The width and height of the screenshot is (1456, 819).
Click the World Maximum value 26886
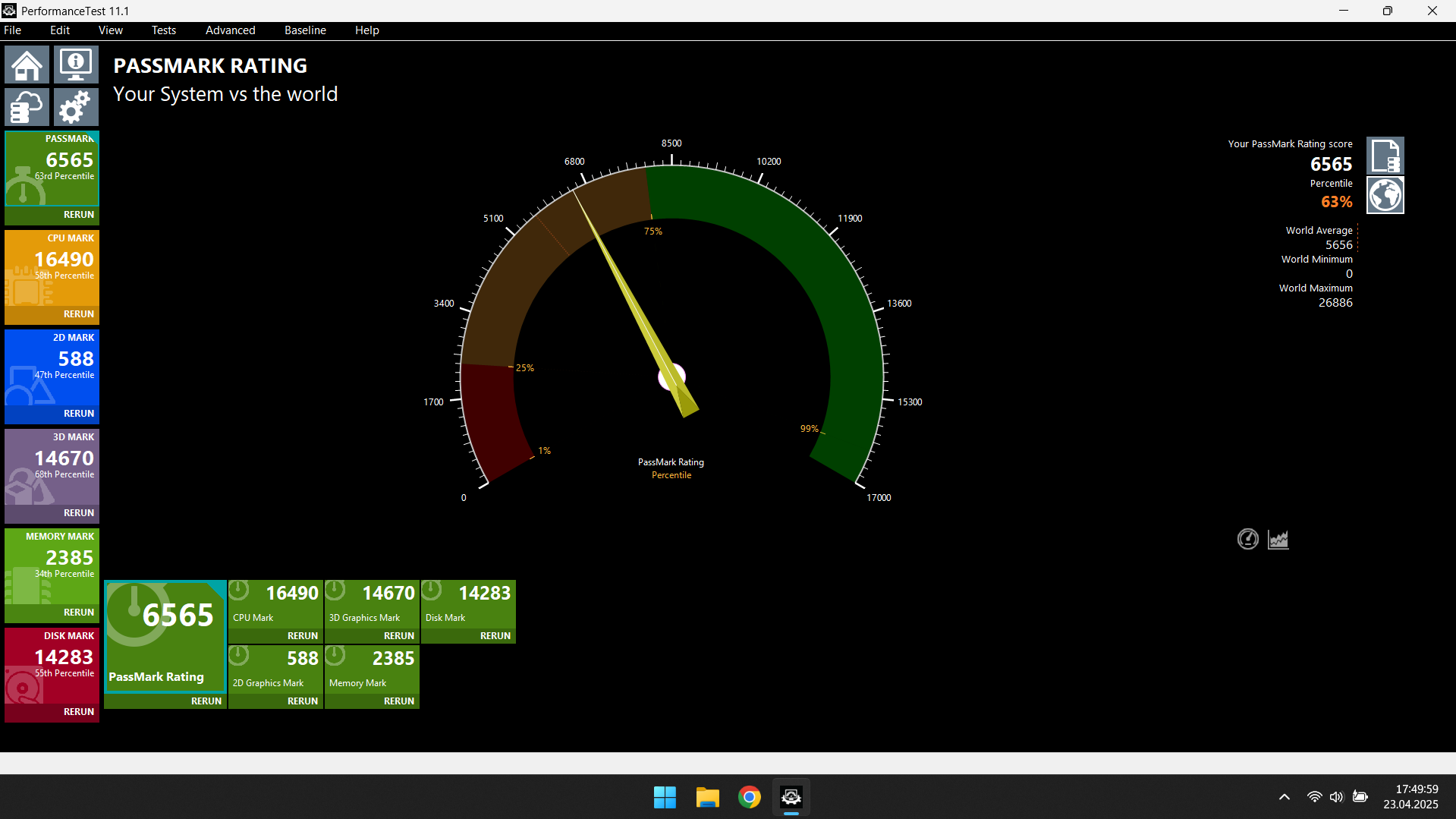pyautogui.click(x=1335, y=303)
